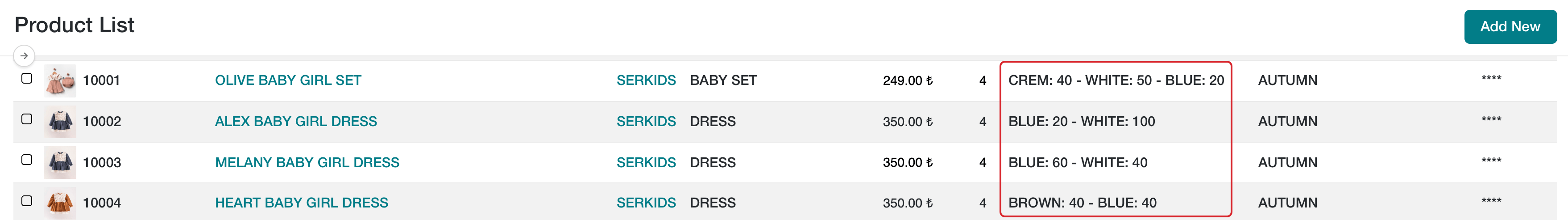Click the ALEX BABY GIRL DRESS link
Screen dimensions: 1568x220
(x=296, y=122)
